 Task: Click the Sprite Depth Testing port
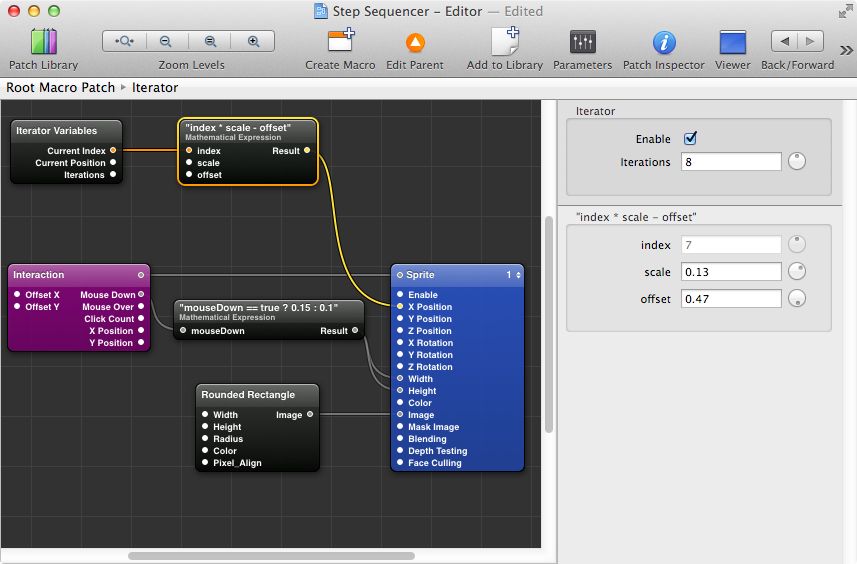pyautogui.click(x=400, y=450)
